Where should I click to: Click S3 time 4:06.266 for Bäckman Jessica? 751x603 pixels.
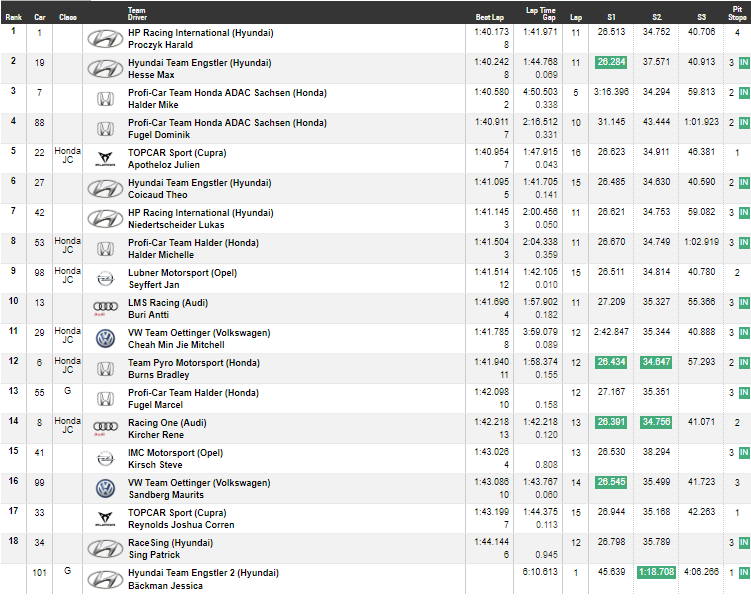click(701, 572)
